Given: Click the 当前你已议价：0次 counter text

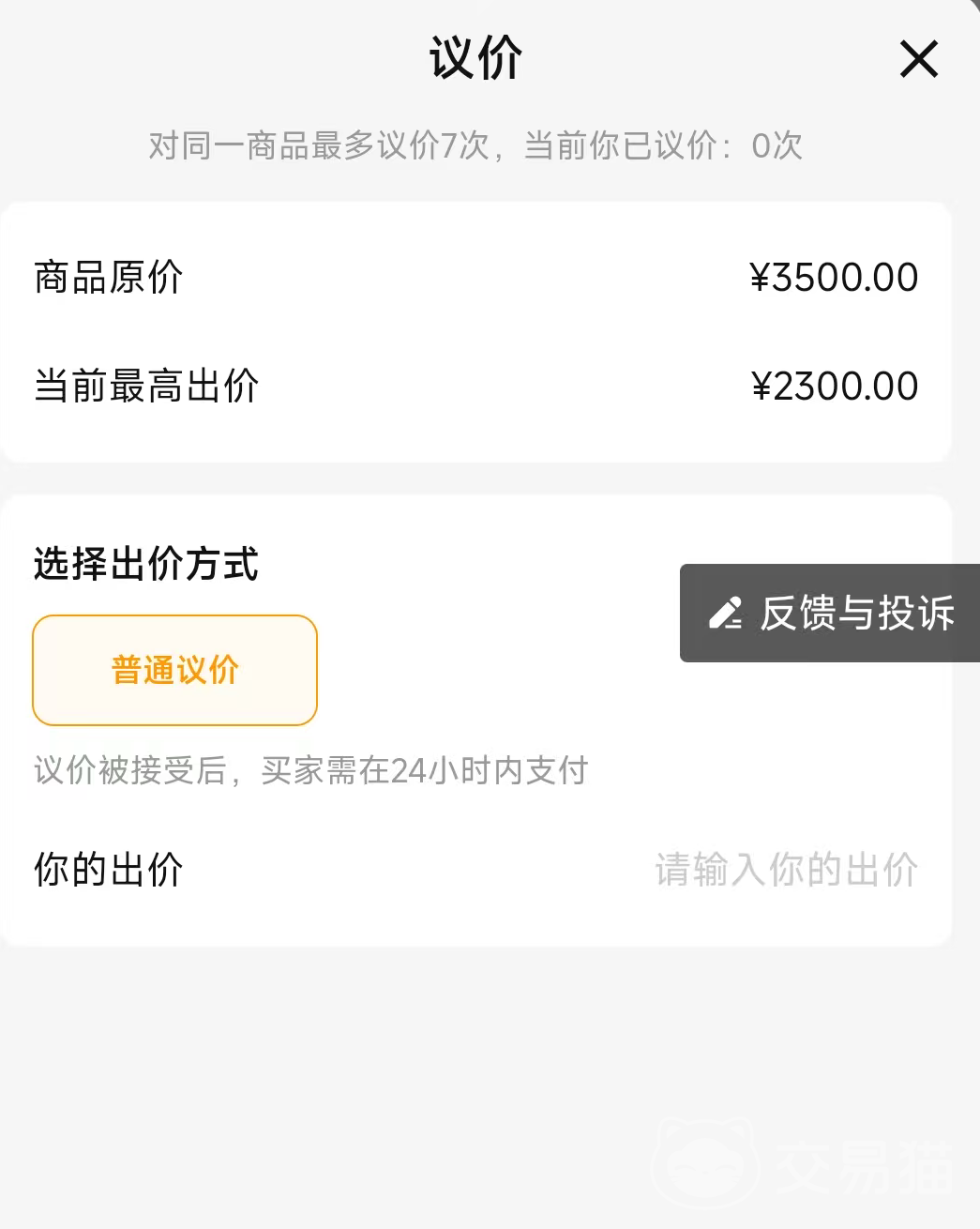Looking at the screenshot, I should [x=663, y=145].
